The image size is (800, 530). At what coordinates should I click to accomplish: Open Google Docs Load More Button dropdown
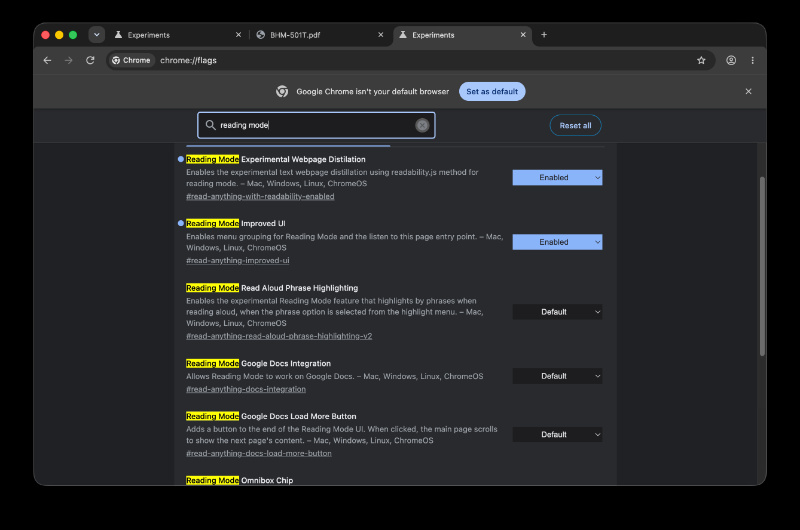557,435
